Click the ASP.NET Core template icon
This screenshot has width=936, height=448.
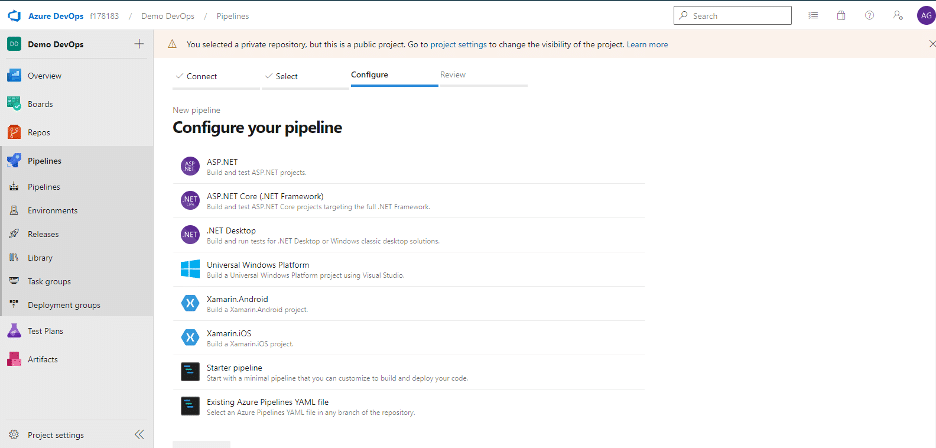[x=190, y=201]
